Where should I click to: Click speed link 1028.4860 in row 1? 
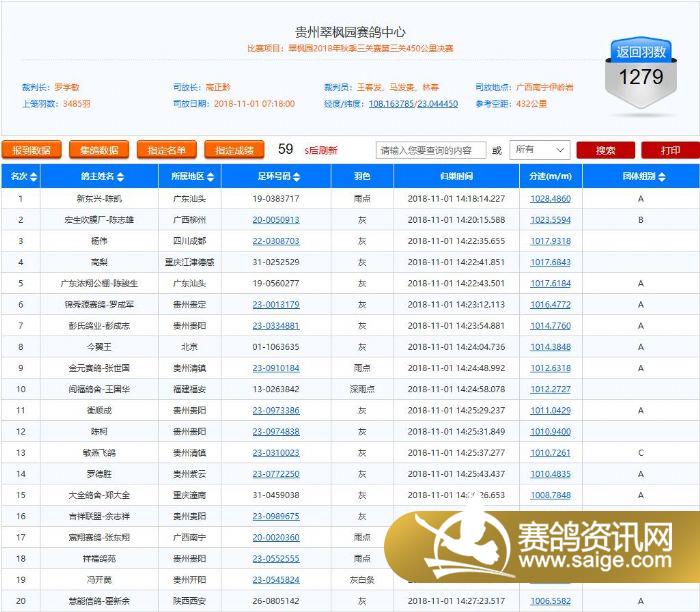click(550, 198)
